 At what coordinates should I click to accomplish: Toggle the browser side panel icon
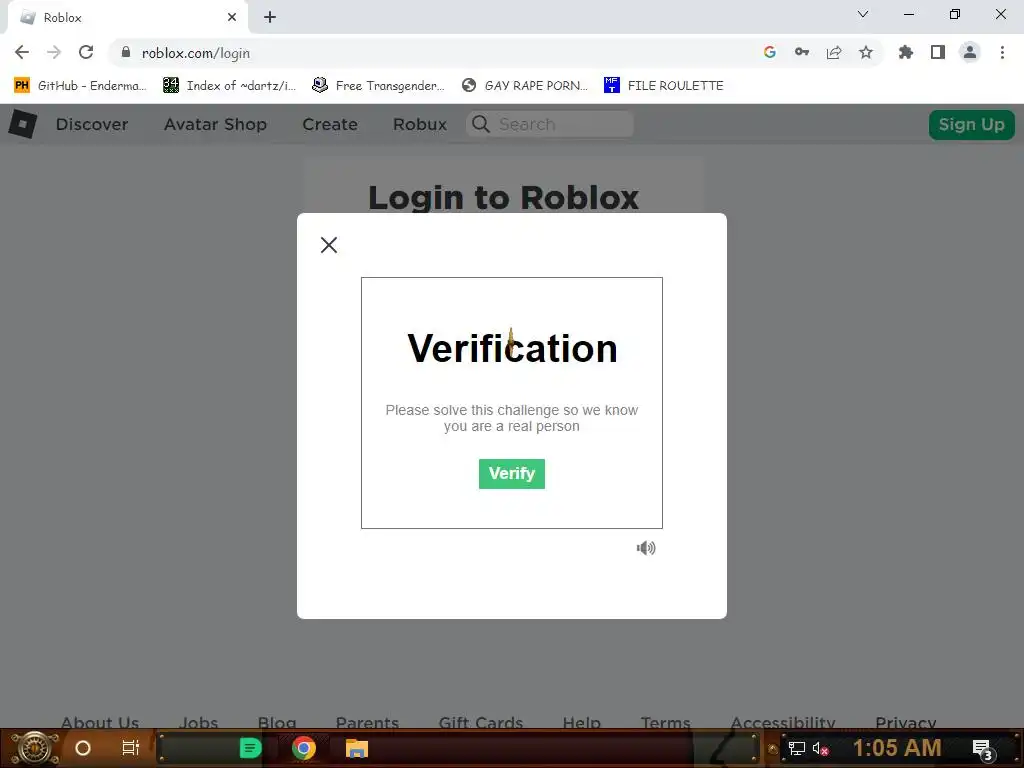pos(937,53)
